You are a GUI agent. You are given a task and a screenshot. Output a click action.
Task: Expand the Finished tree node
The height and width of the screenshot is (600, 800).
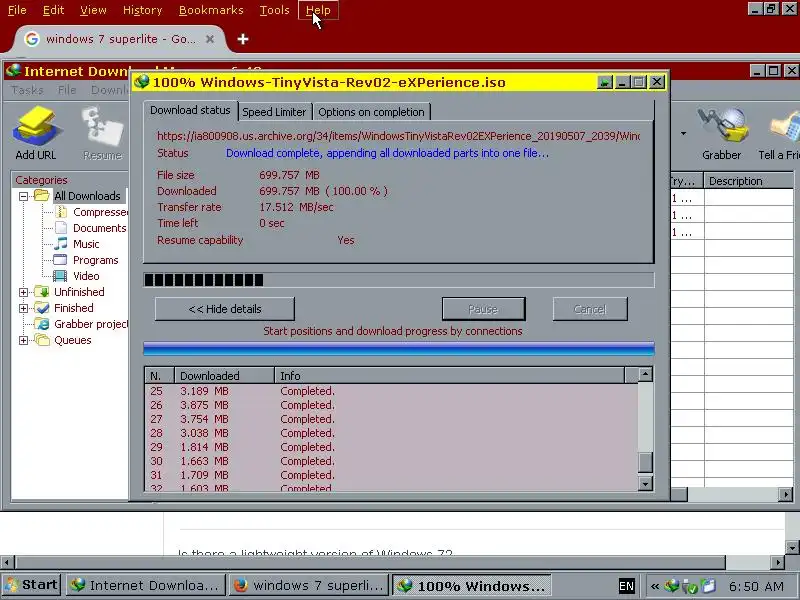(23, 308)
